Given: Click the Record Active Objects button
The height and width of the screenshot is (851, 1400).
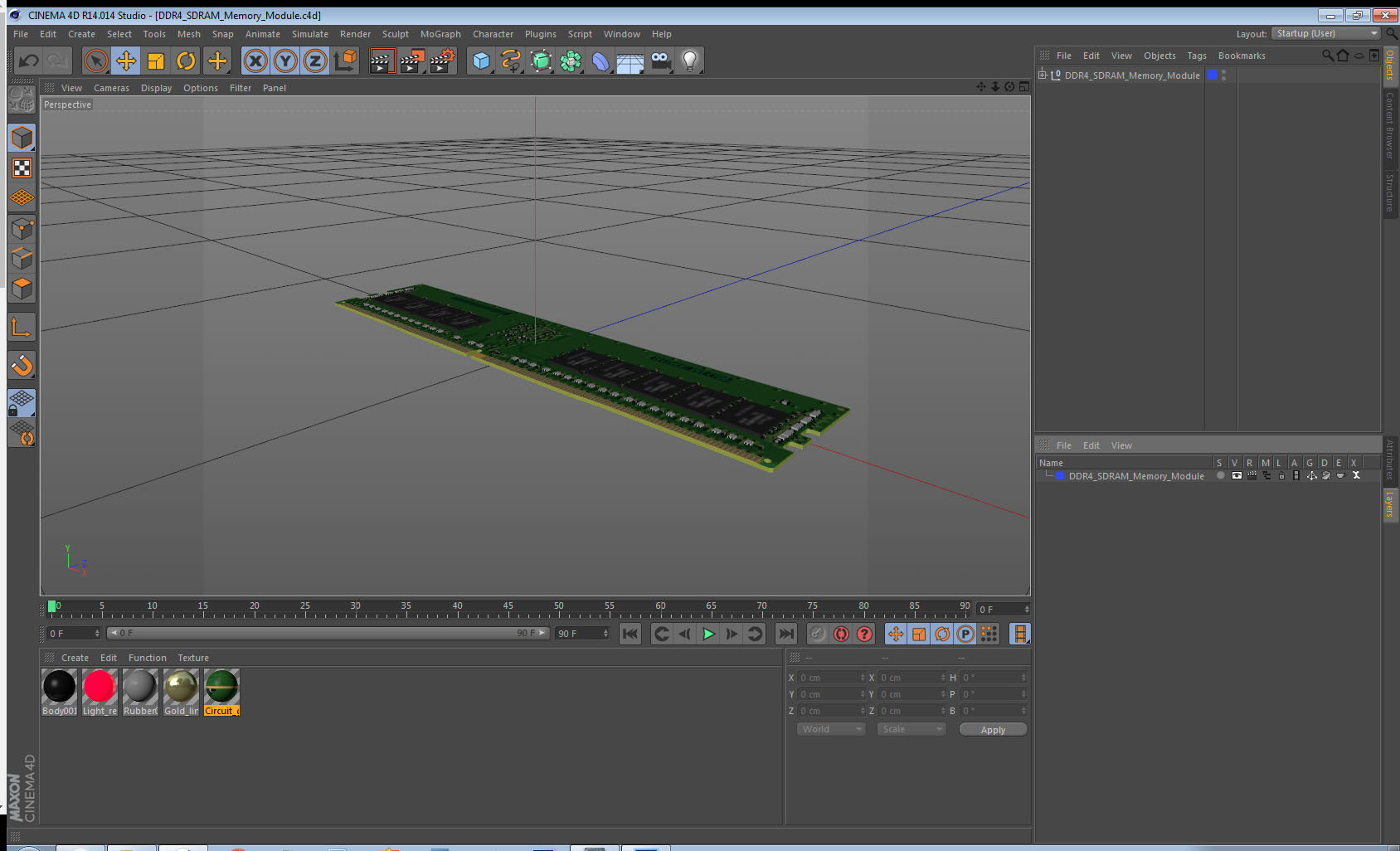Looking at the screenshot, I should tap(818, 634).
